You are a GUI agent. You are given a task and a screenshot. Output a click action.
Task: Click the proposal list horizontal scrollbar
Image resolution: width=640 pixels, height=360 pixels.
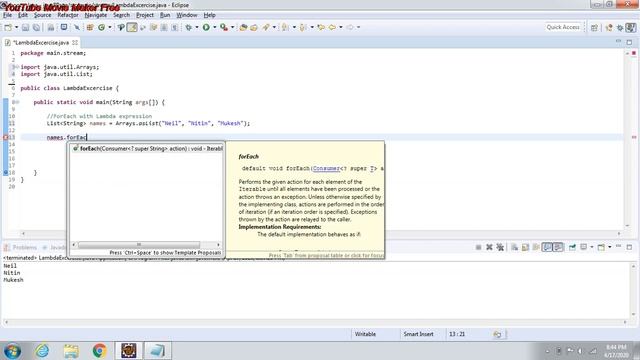coord(139,244)
